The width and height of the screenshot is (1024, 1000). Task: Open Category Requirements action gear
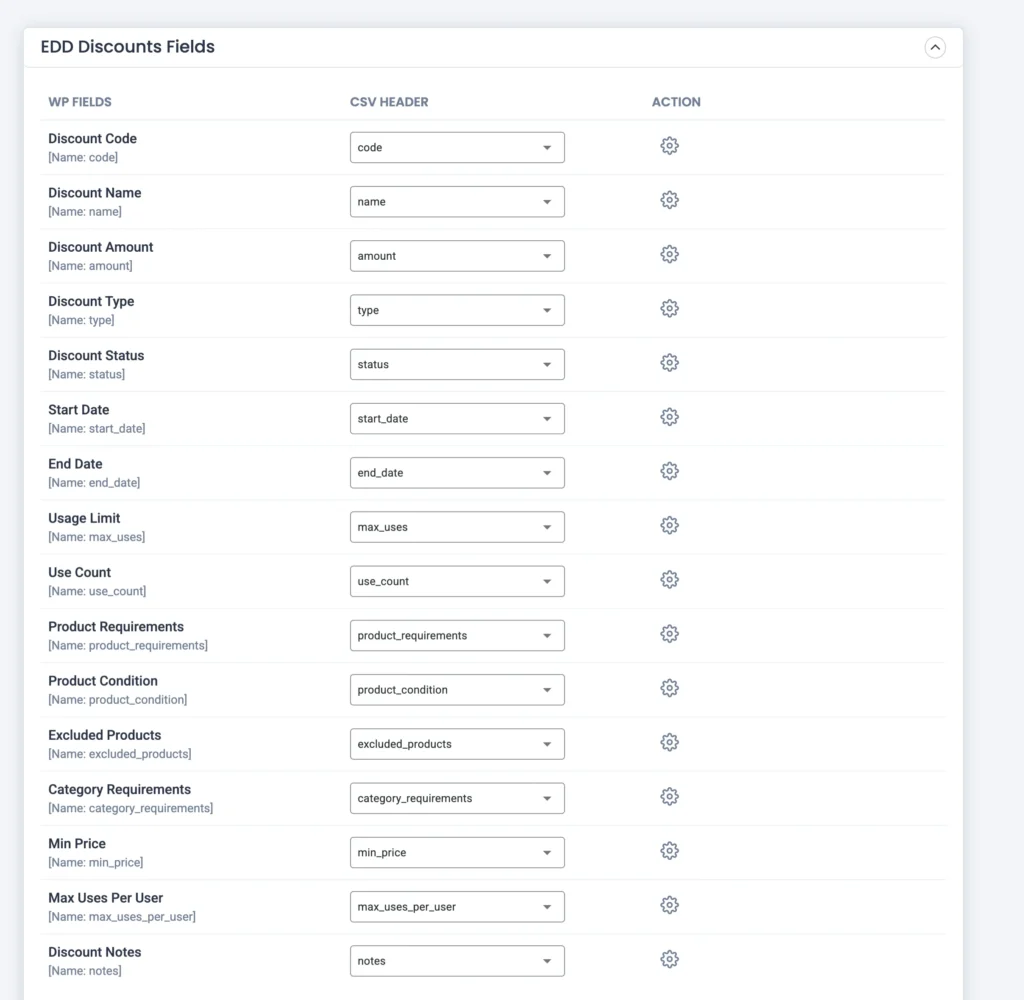[669, 796]
